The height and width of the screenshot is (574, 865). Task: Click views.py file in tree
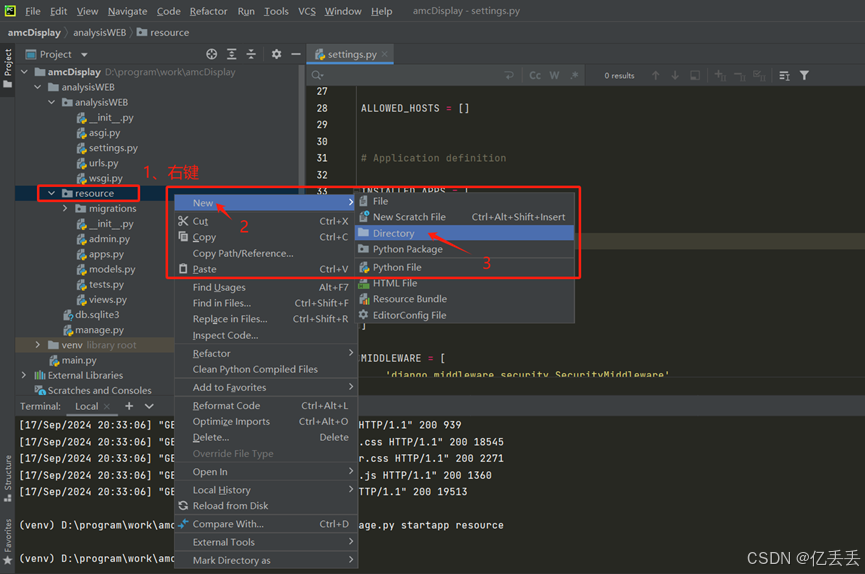coord(102,300)
